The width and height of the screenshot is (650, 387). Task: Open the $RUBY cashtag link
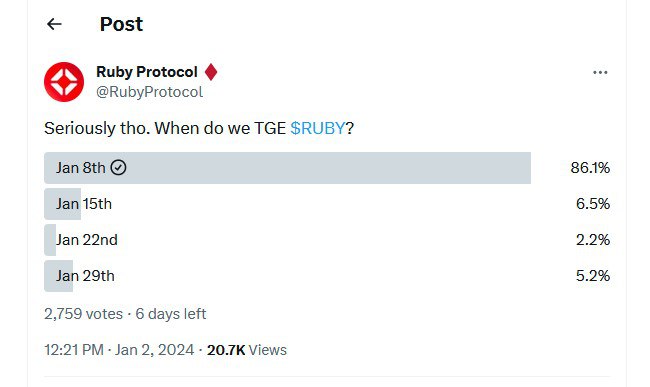[318, 128]
